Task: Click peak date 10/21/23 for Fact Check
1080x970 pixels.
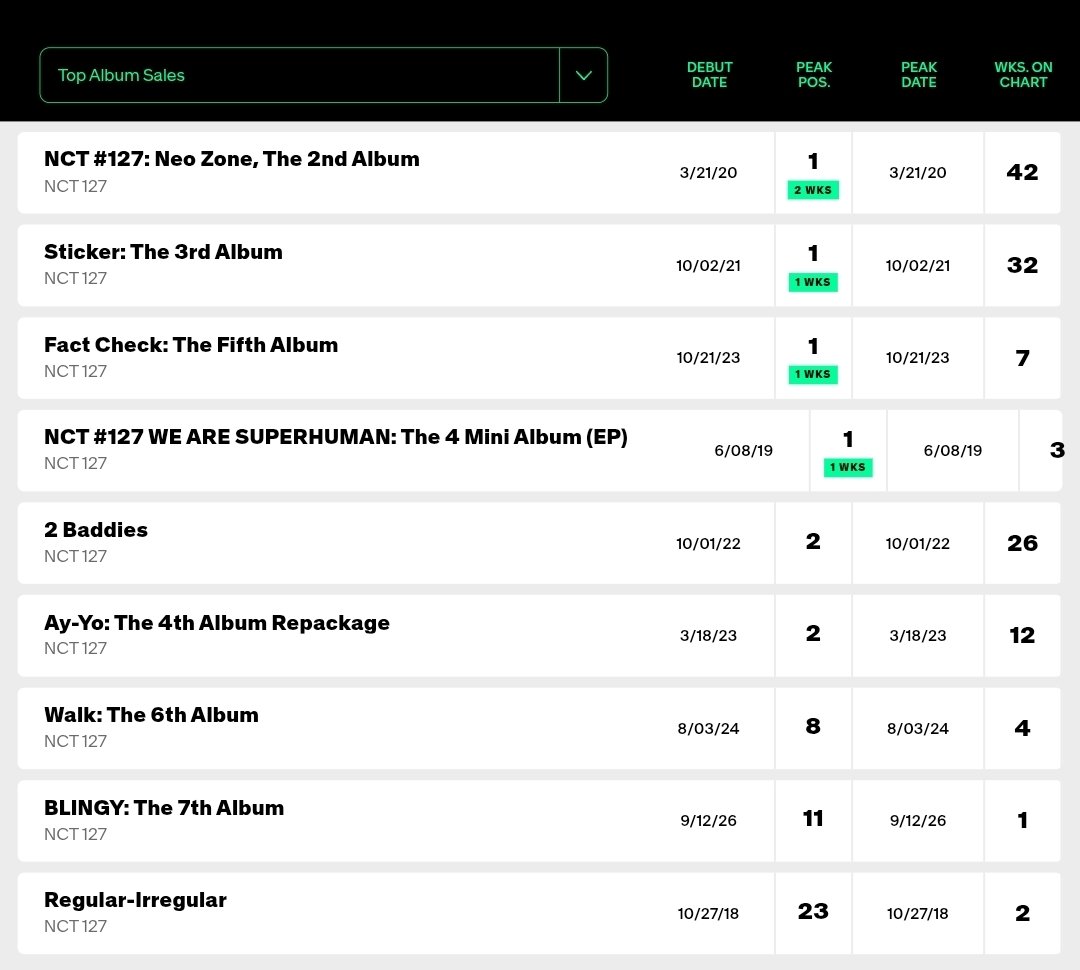Action: click(x=917, y=358)
